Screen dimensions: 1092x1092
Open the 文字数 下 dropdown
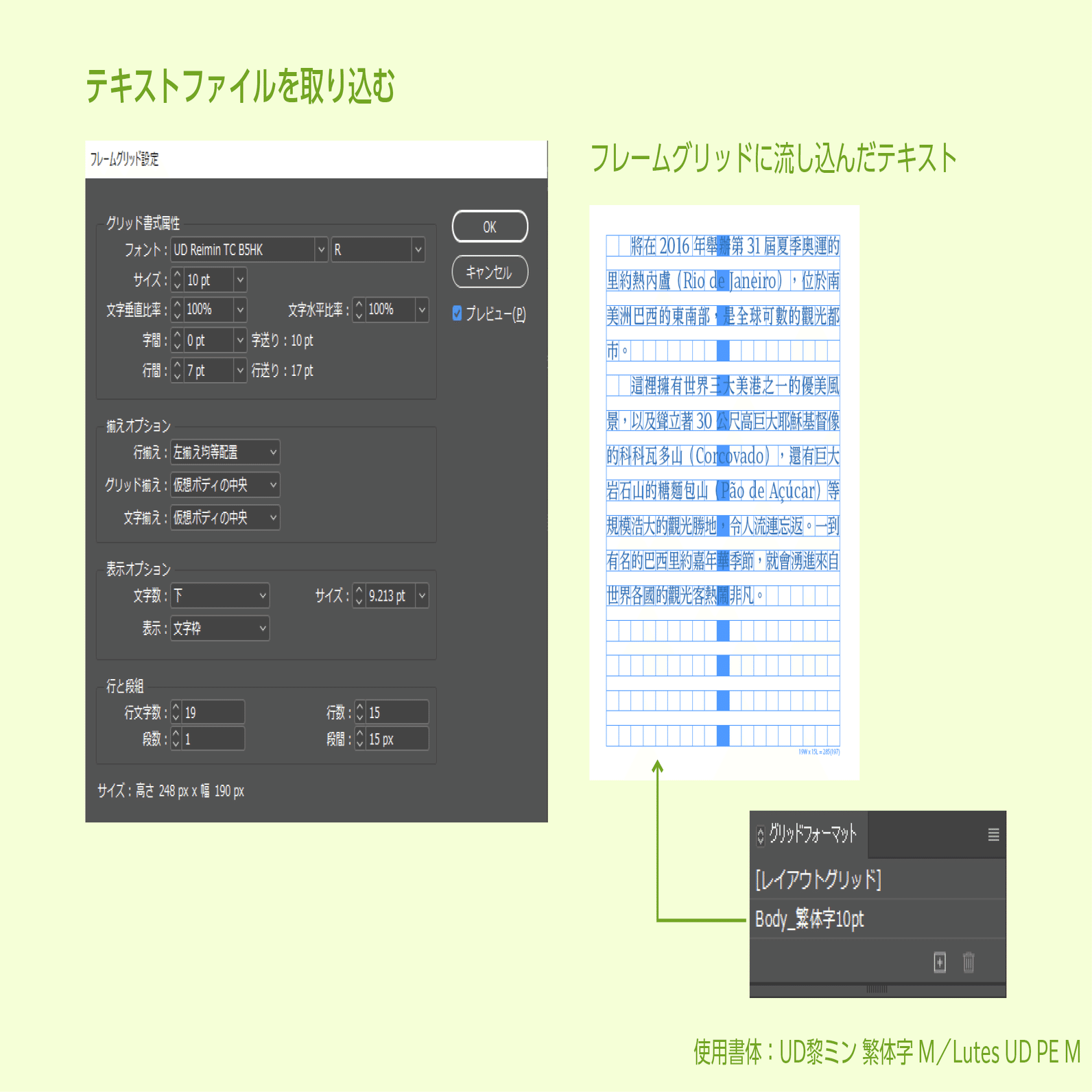(219, 595)
